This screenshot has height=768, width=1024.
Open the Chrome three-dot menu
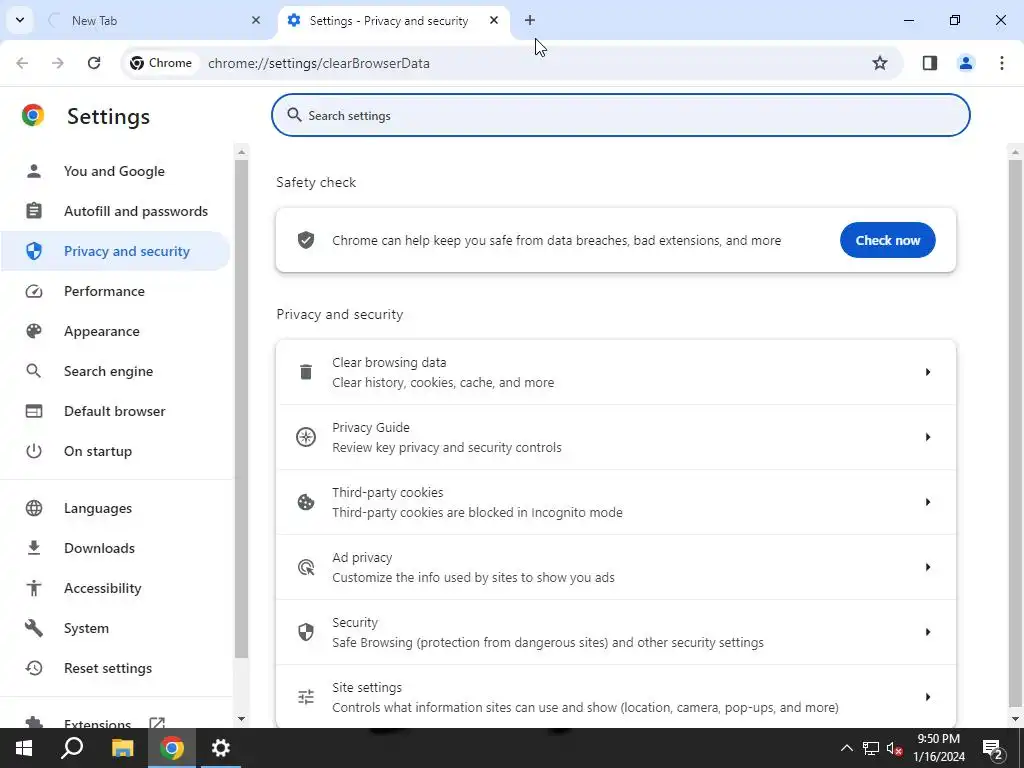coord(1002,63)
